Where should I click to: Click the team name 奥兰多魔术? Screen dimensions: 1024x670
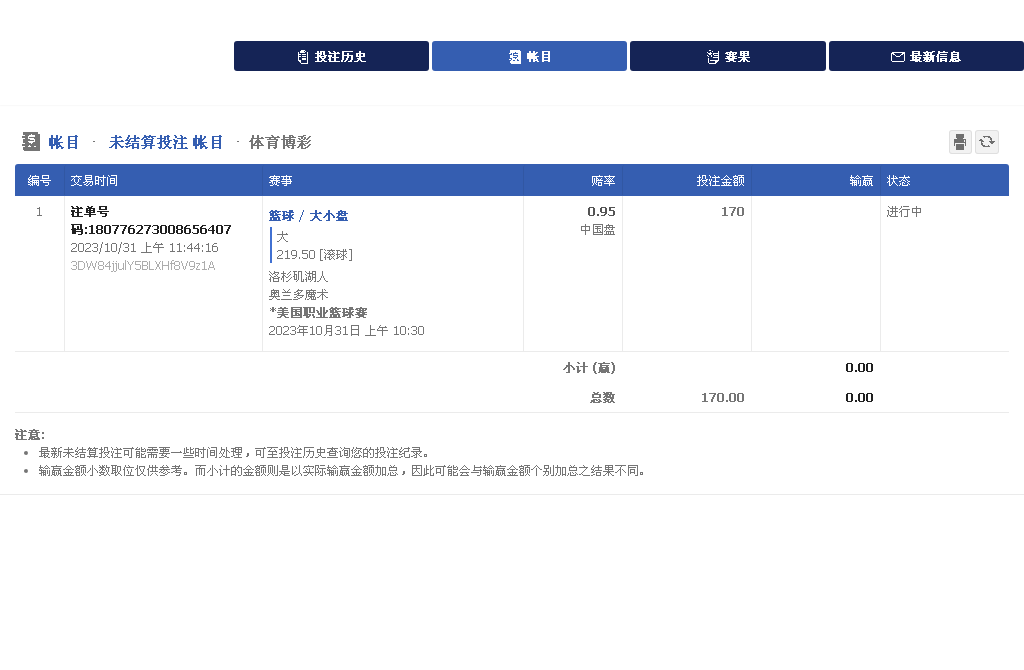click(298, 295)
